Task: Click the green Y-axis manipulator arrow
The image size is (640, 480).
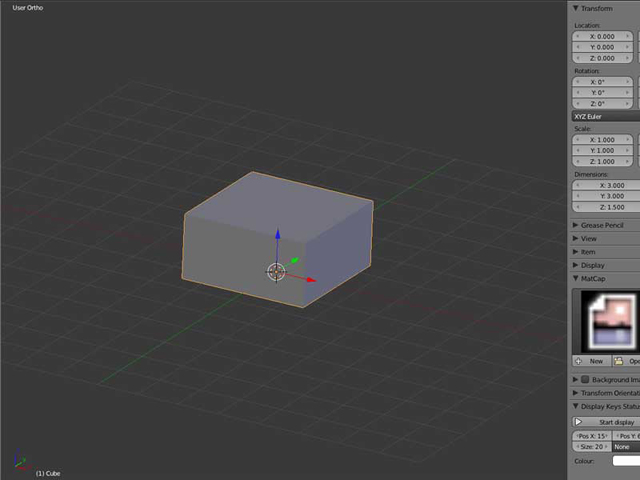Action: (295, 260)
